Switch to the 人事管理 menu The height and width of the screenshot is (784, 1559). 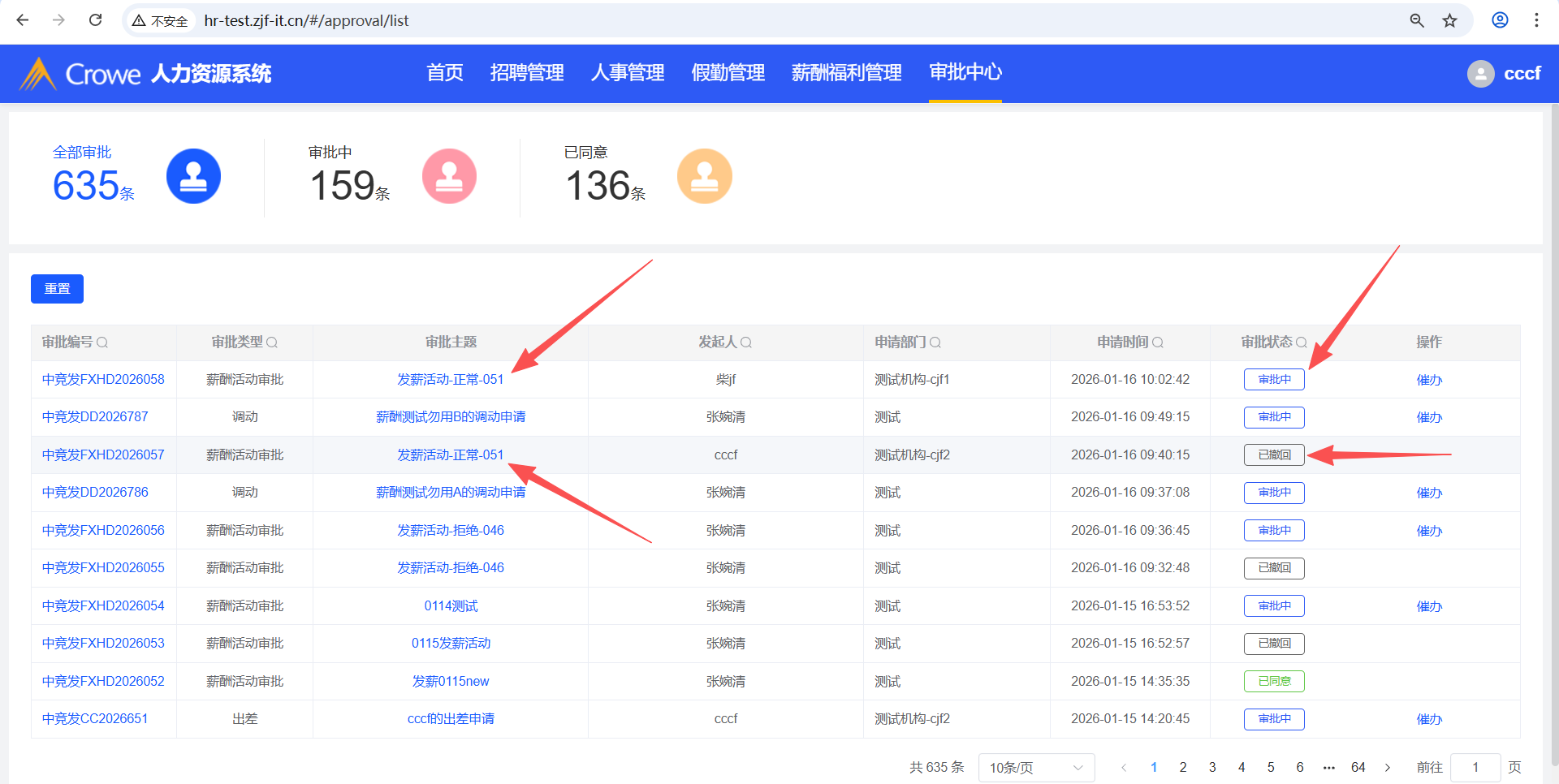coord(628,73)
